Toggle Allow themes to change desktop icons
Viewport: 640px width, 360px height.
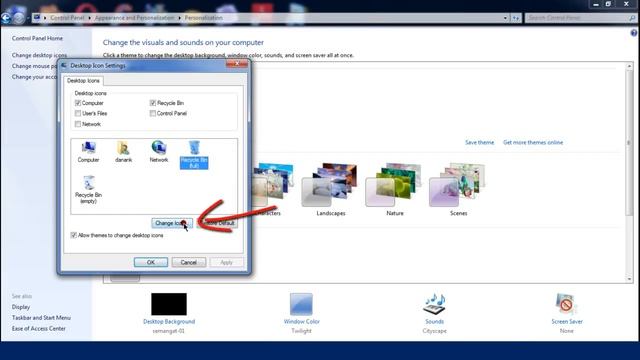click(x=73, y=235)
